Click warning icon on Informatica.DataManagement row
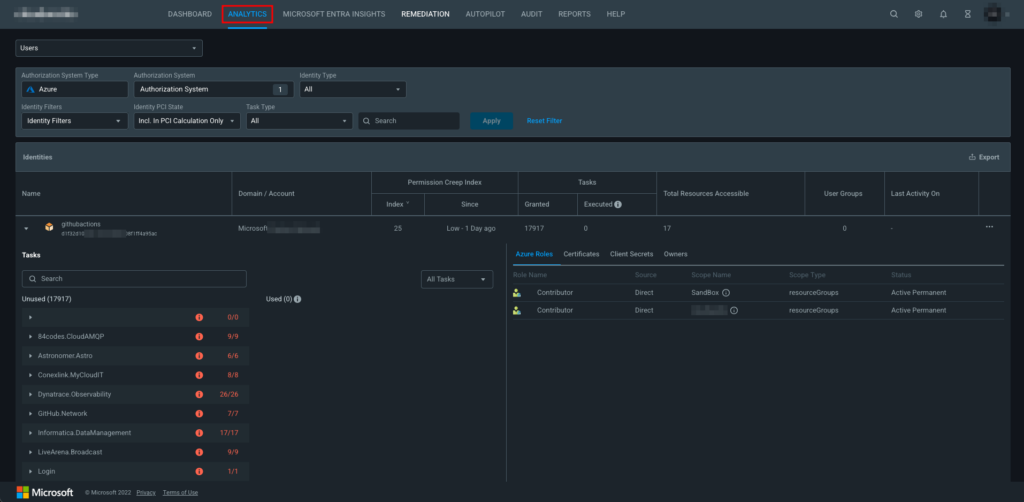The image size is (1024, 502). [x=199, y=433]
